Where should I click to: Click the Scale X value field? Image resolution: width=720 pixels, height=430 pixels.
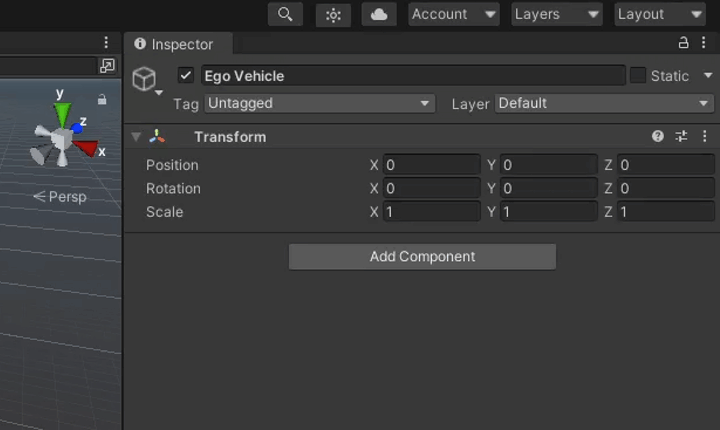pyautogui.click(x=432, y=212)
